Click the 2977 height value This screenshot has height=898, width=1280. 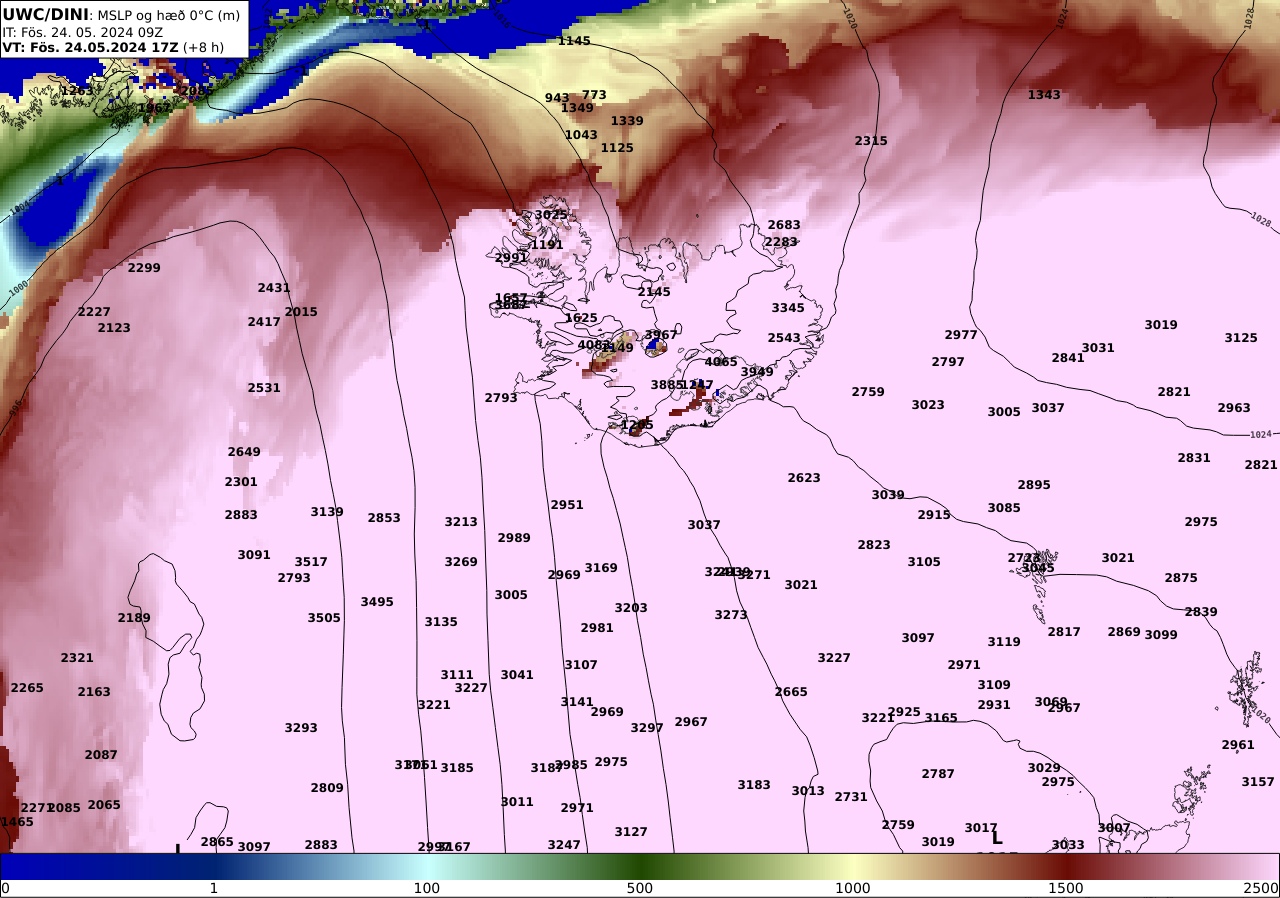(x=961, y=335)
